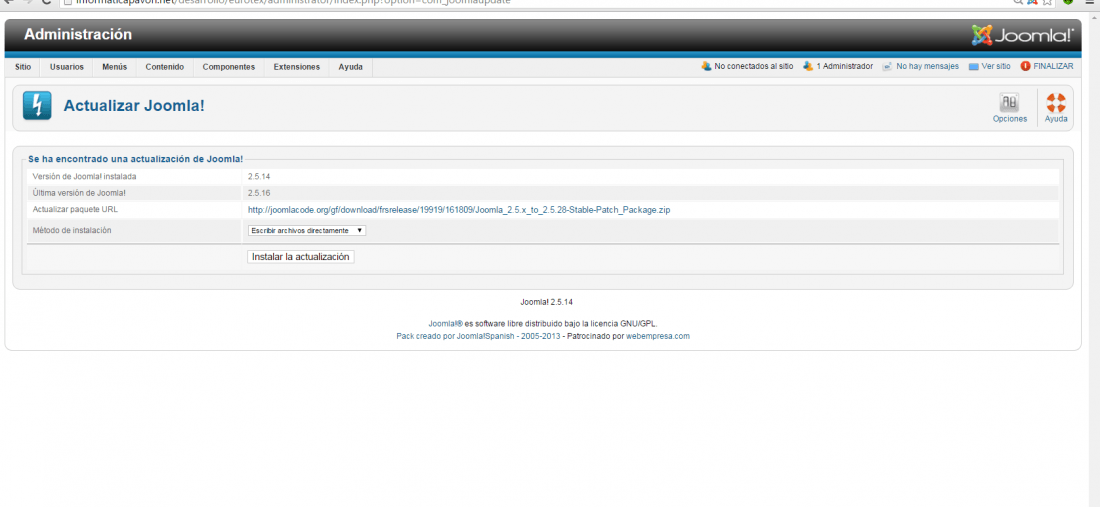Open the Sitio menu

(x=23, y=67)
